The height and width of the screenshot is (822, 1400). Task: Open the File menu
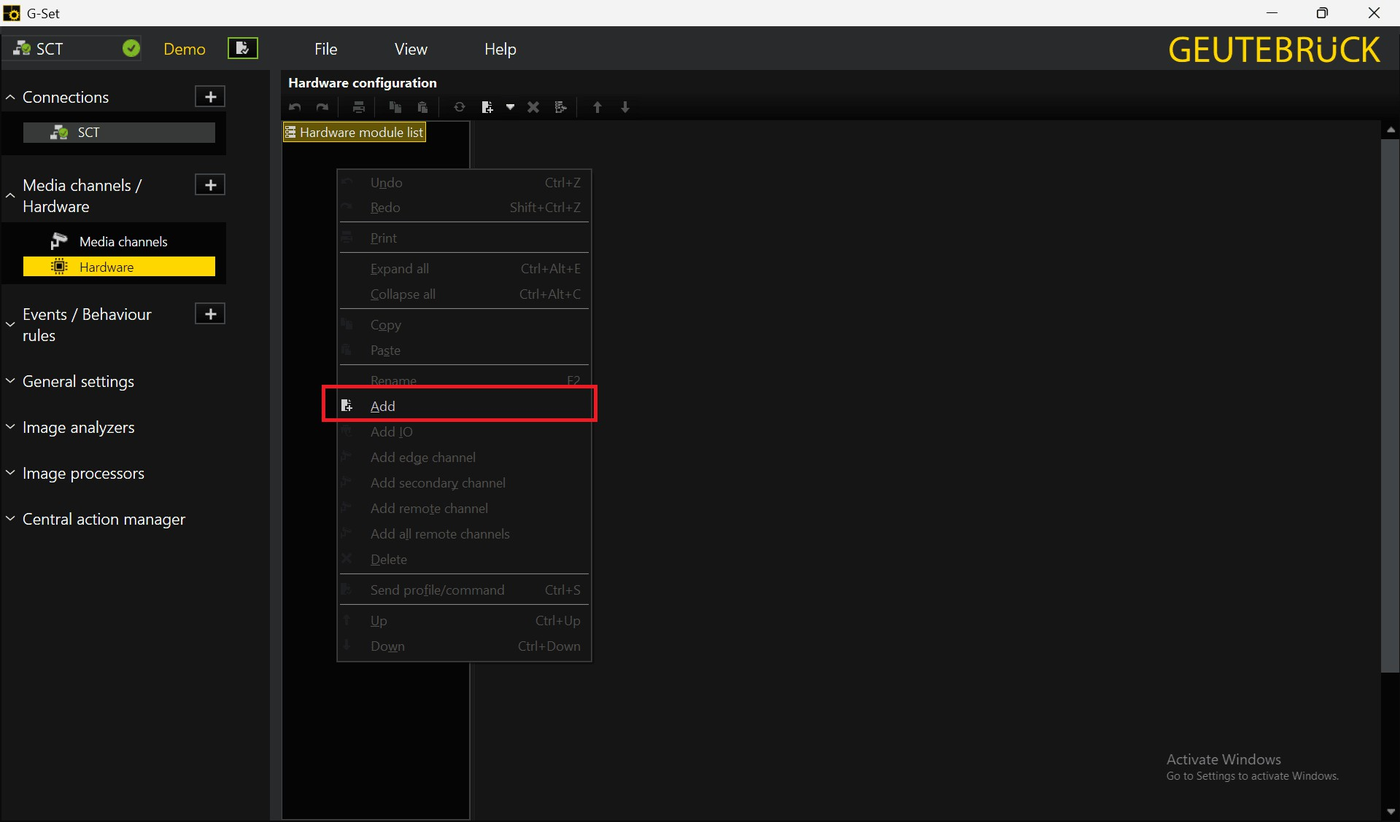point(326,49)
